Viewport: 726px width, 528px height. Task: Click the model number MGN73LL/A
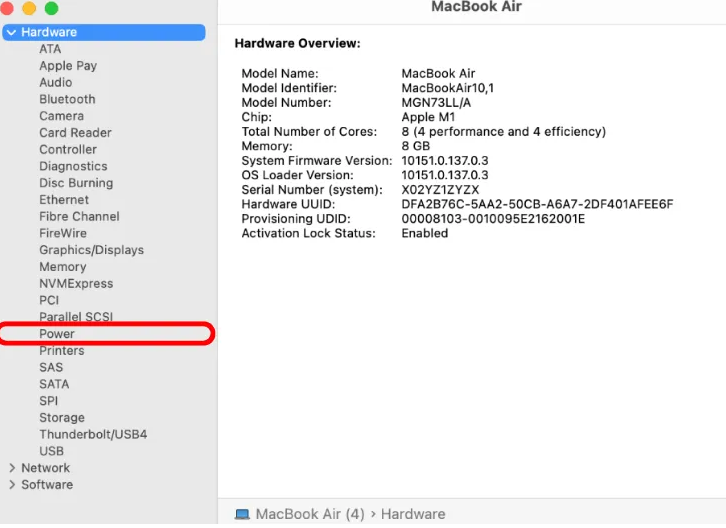[436, 103]
